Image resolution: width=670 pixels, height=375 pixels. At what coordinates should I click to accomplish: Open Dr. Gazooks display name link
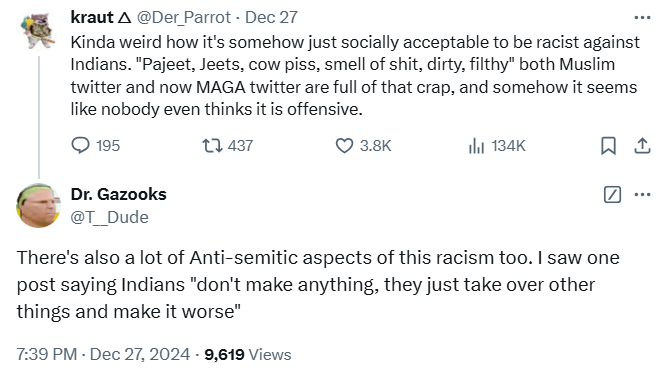(x=119, y=194)
